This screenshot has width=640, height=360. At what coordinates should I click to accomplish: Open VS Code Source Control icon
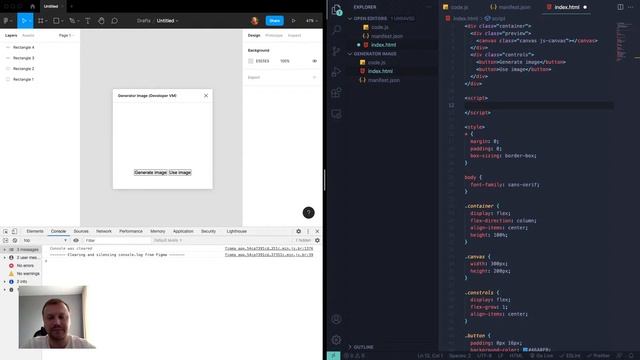point(336,51)
